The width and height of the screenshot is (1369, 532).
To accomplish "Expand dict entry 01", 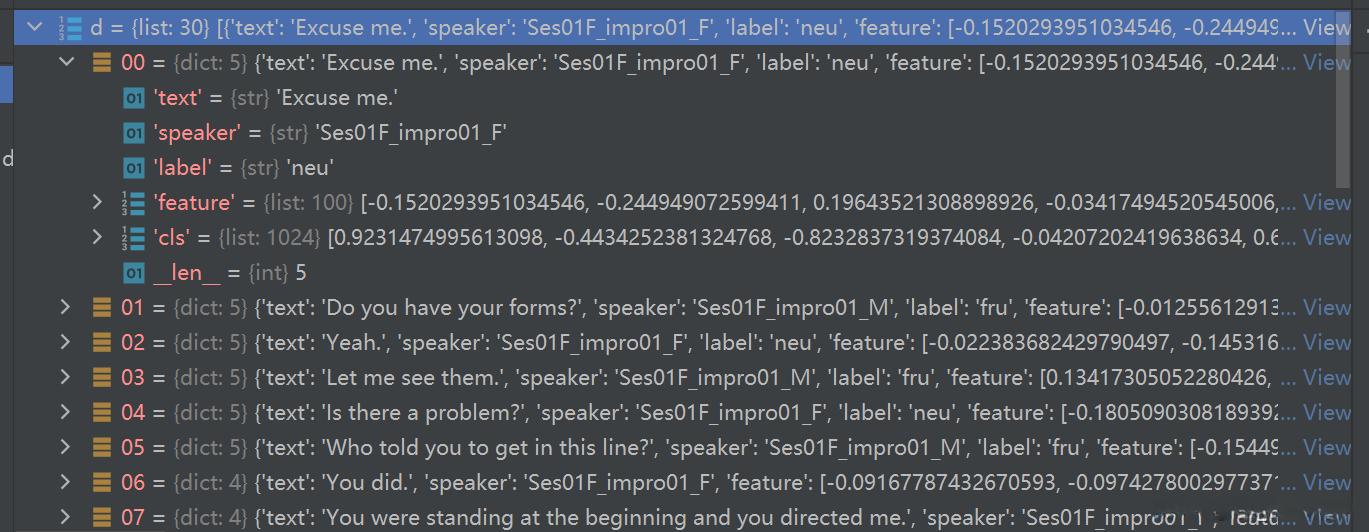I will [x=67, y=307].
